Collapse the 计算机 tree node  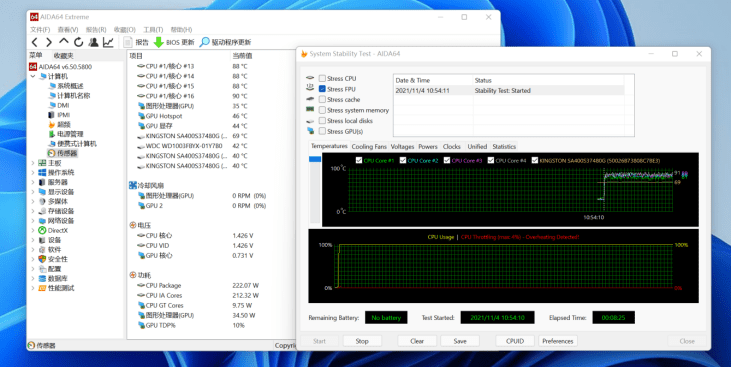click(33, 76)
